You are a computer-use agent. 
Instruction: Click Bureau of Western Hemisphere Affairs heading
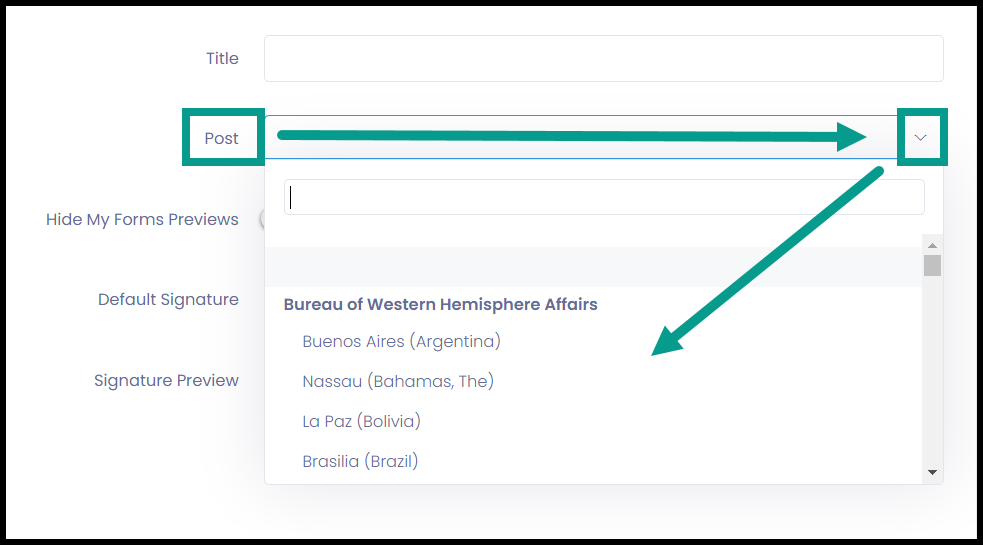(x=441, y=304)
